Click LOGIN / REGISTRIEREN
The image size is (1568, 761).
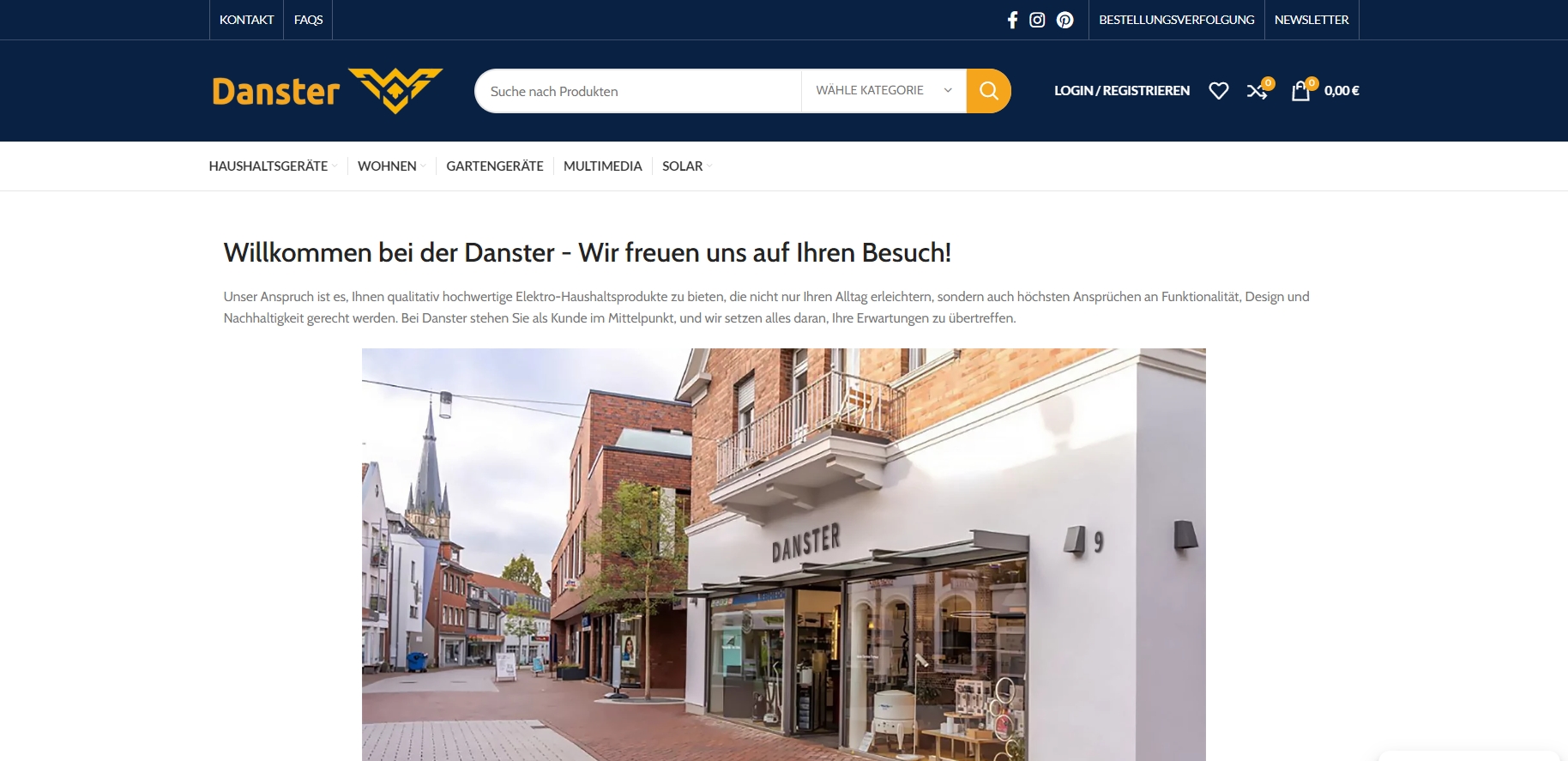click(1122, 91)
